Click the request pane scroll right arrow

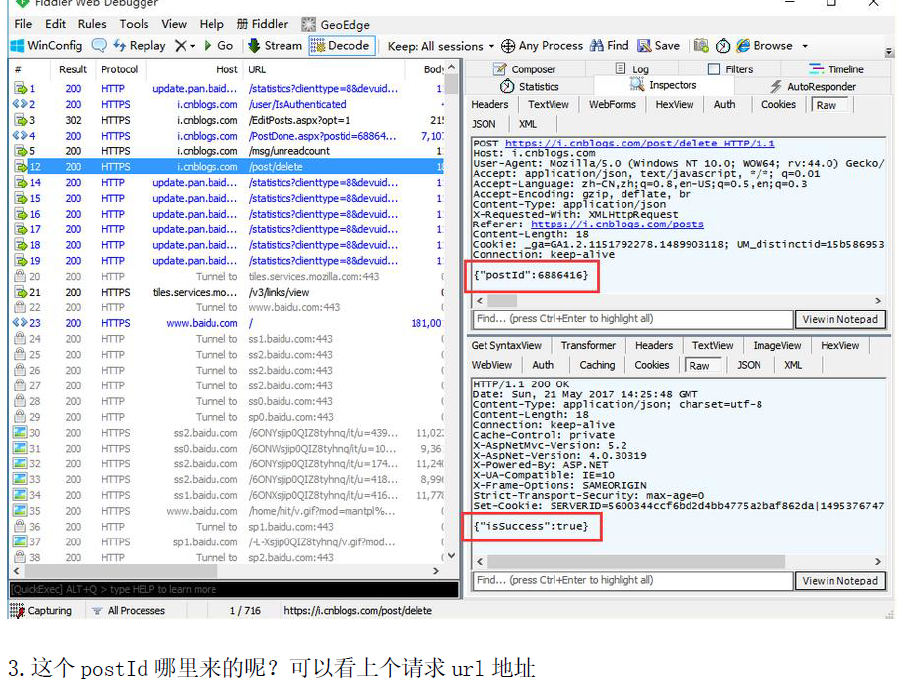pyautogui.click(x=878, y=301)
